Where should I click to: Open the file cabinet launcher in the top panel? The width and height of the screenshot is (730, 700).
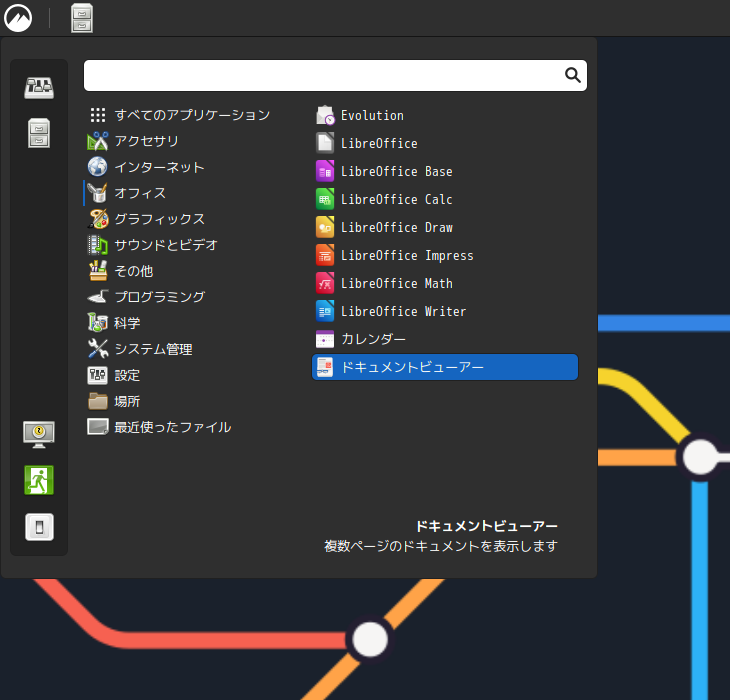pyautogui.click(x=82, y=18)
